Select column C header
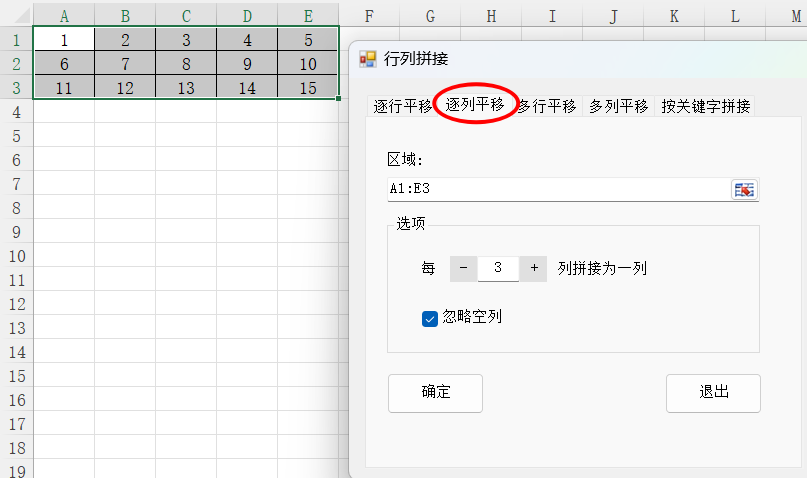The width and height of the screenshot is (807, 478). click(x=186, y=15)
